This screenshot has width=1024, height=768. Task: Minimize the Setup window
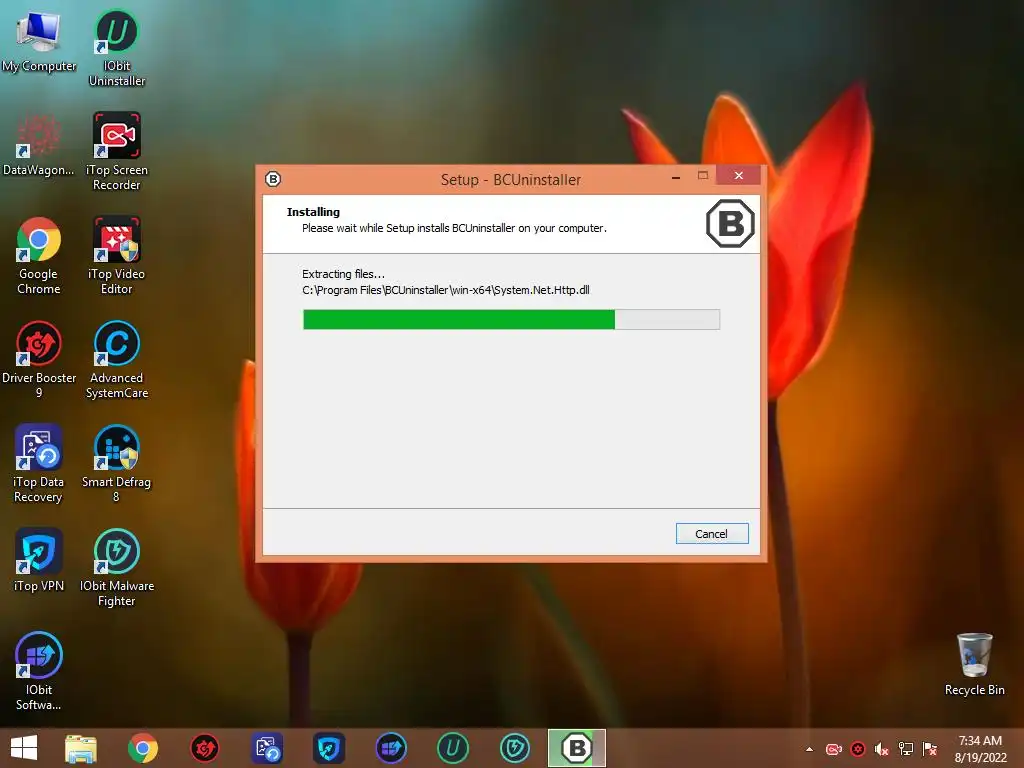coord(676,176)
